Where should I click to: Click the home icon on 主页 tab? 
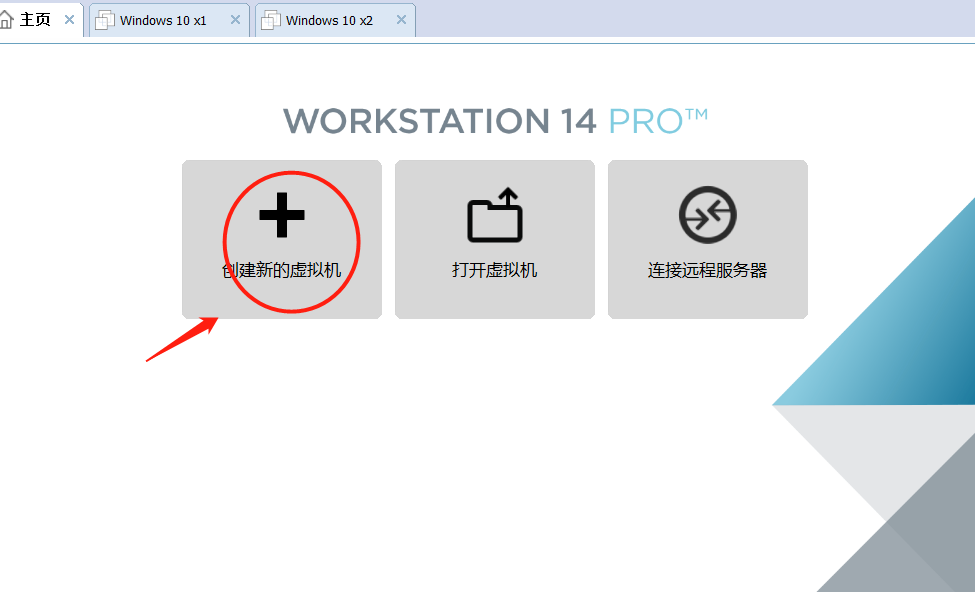tap(6, 20)
